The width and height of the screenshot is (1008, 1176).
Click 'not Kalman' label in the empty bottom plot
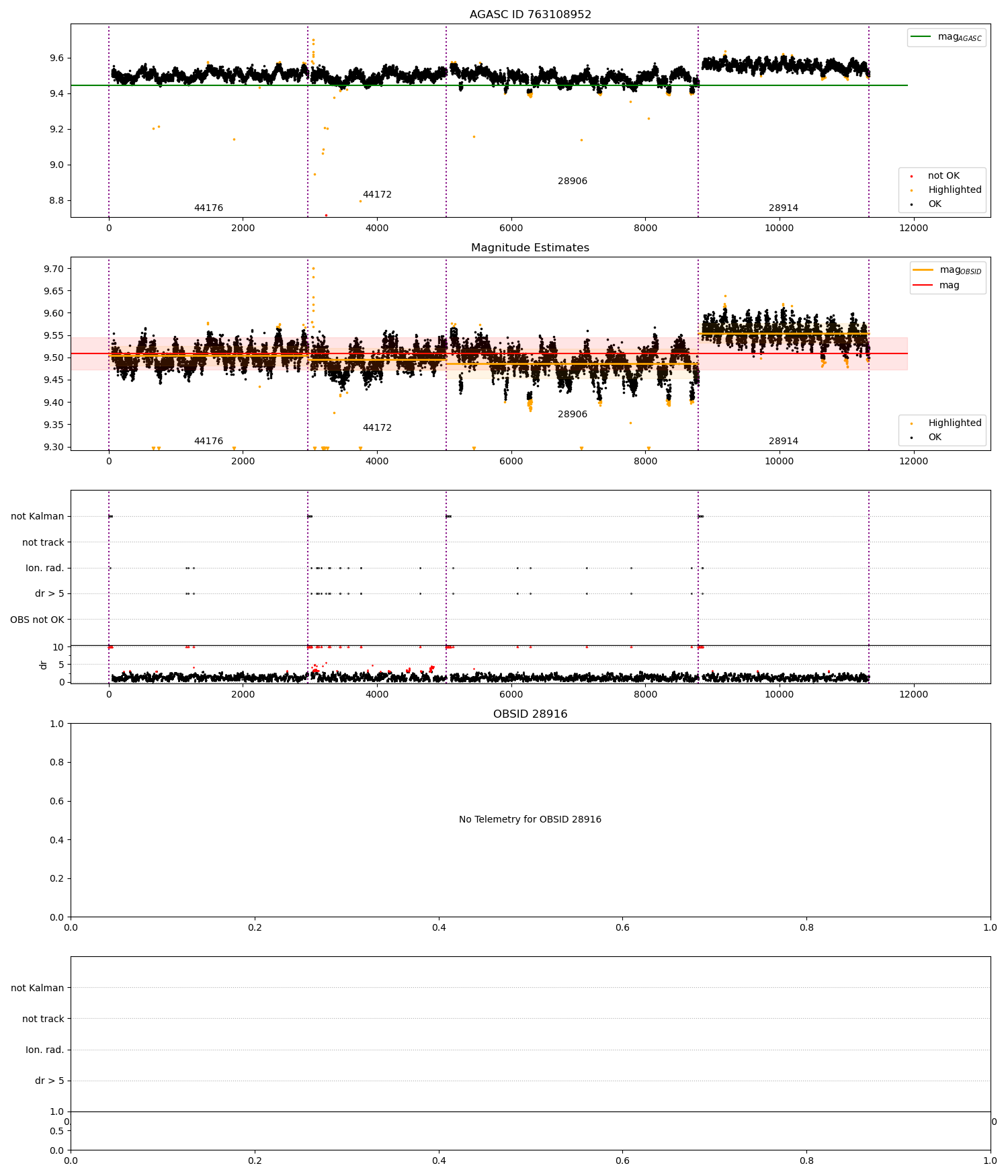(38, 989)
